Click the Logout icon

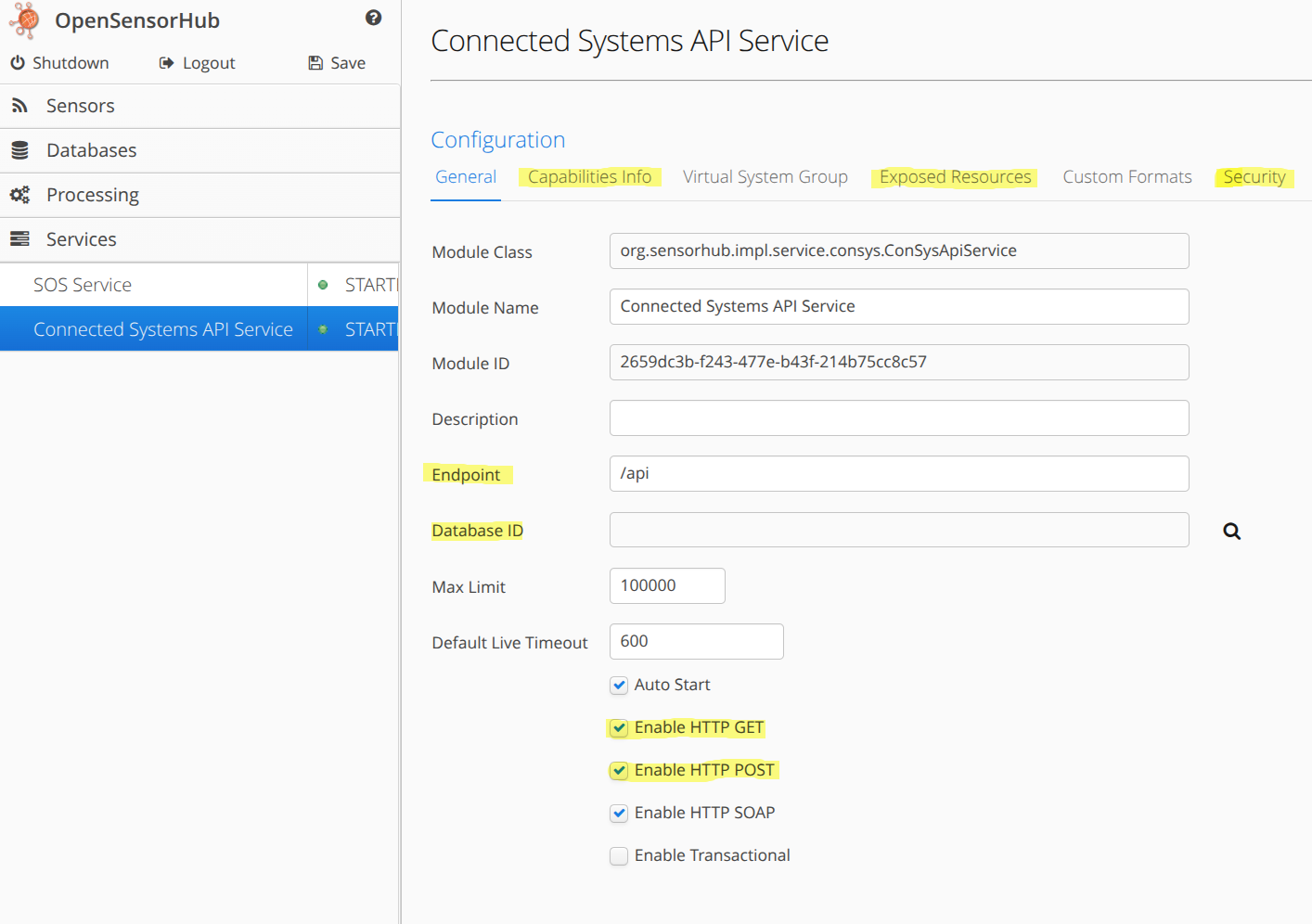pos(167,62)
